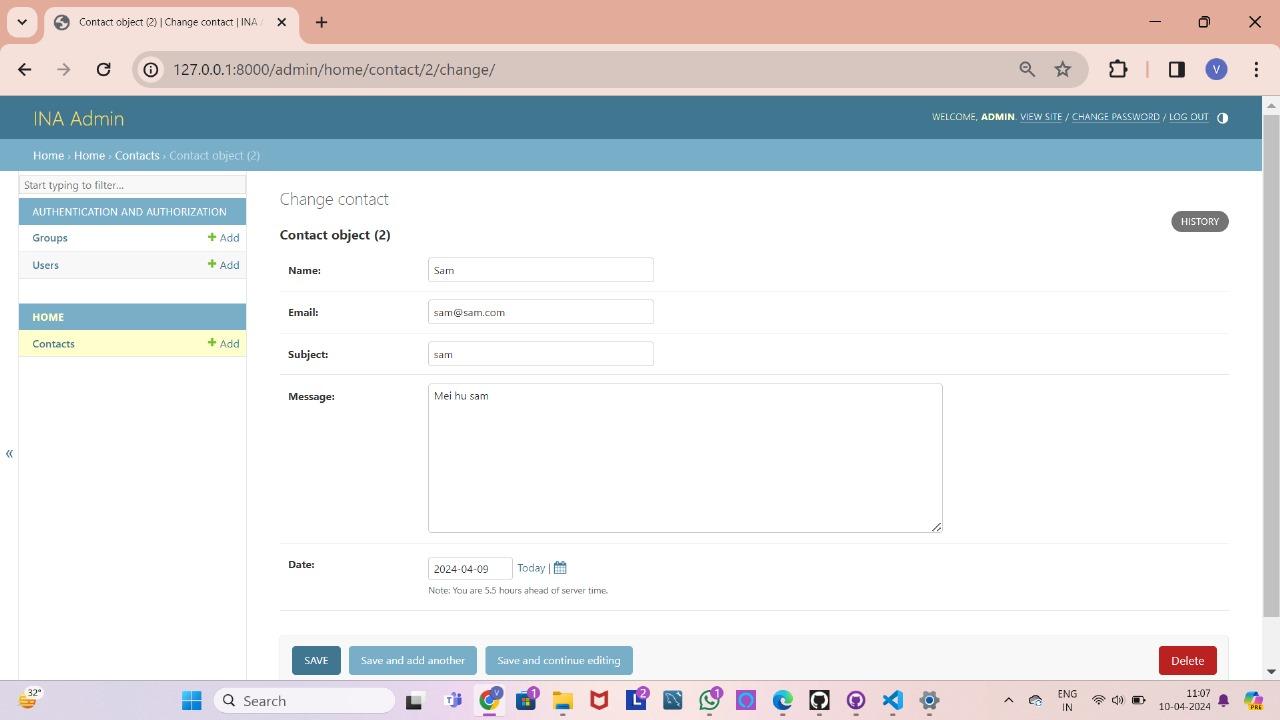
Task: Click the INA Admin site title
Action: click(78, 118)
